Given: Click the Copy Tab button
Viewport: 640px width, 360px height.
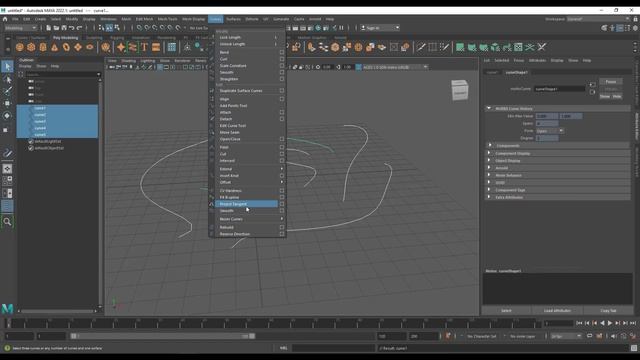Looking at the screenshot, I should click(608, 311).
